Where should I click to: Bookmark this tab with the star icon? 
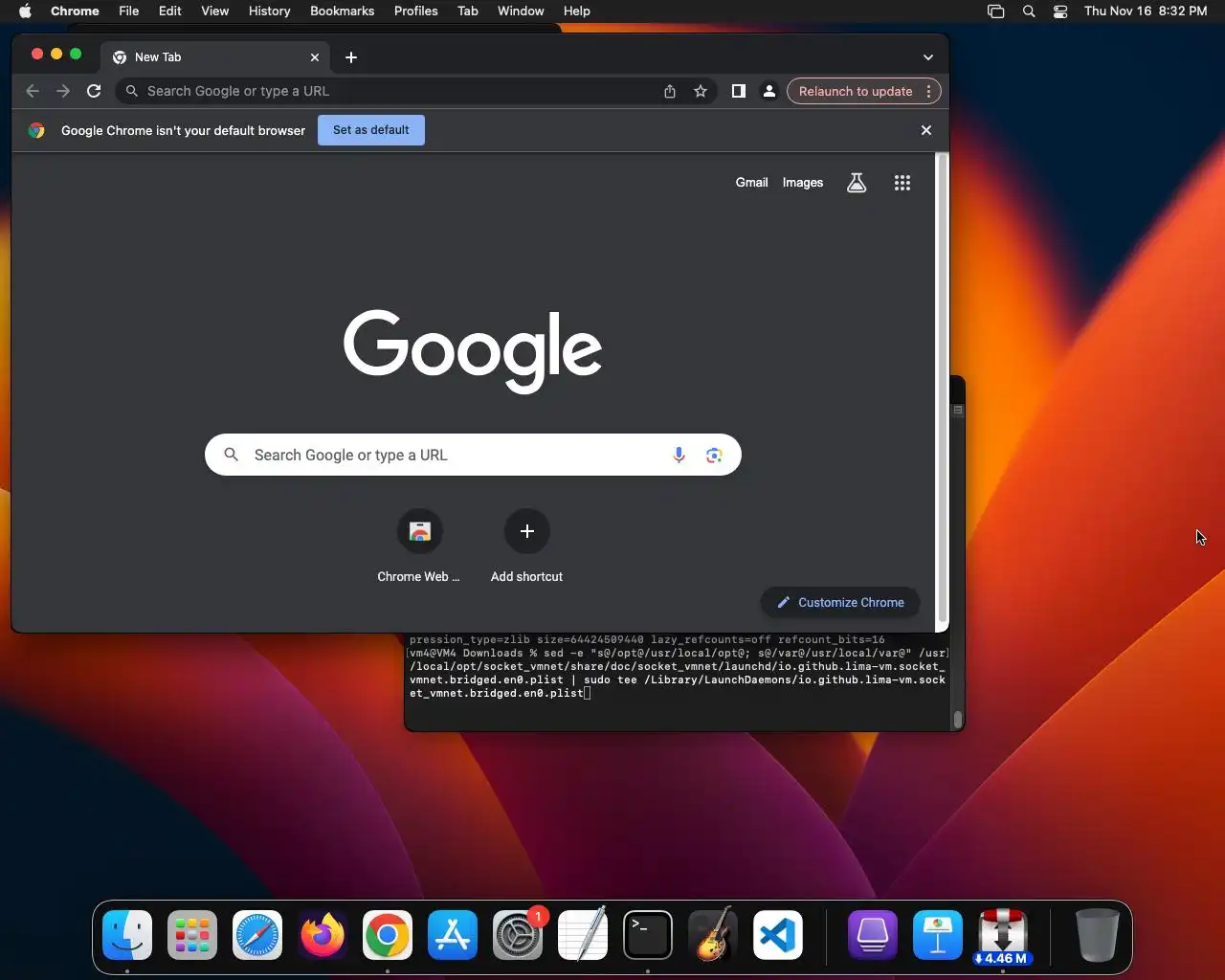pos(701,91)
